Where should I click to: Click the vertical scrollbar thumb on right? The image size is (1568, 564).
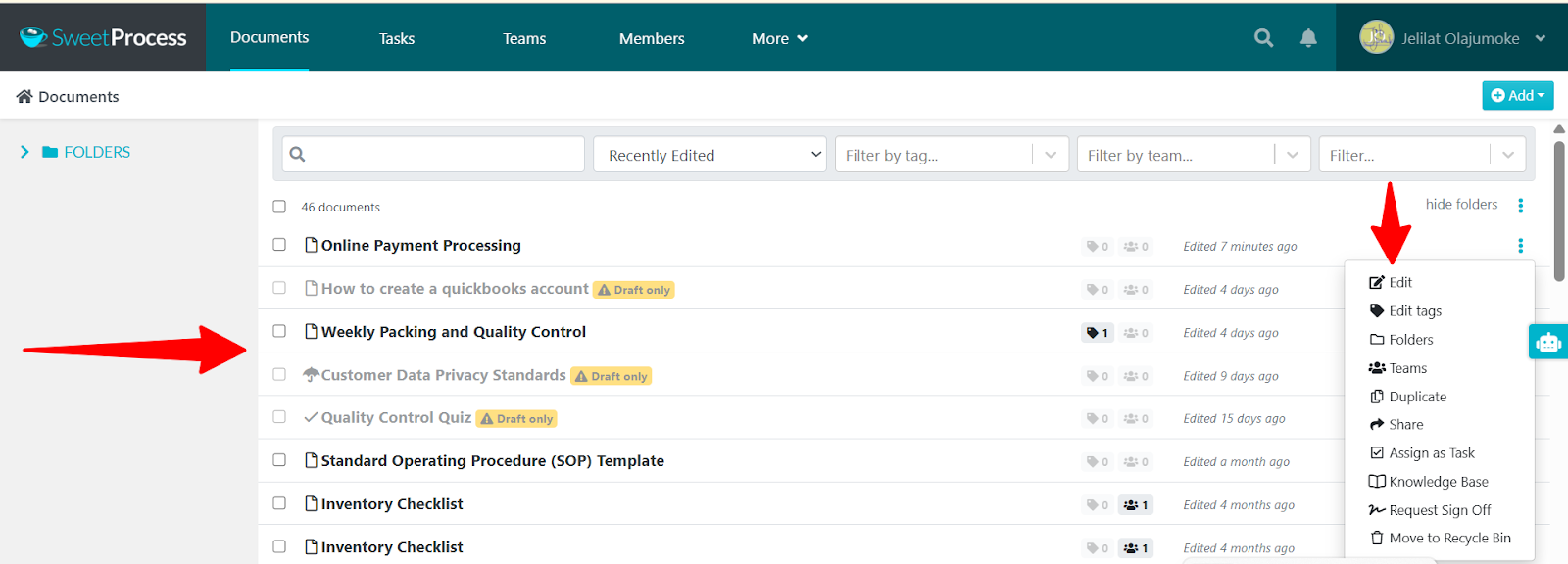pyautogui.click(x=1559, y=211)
